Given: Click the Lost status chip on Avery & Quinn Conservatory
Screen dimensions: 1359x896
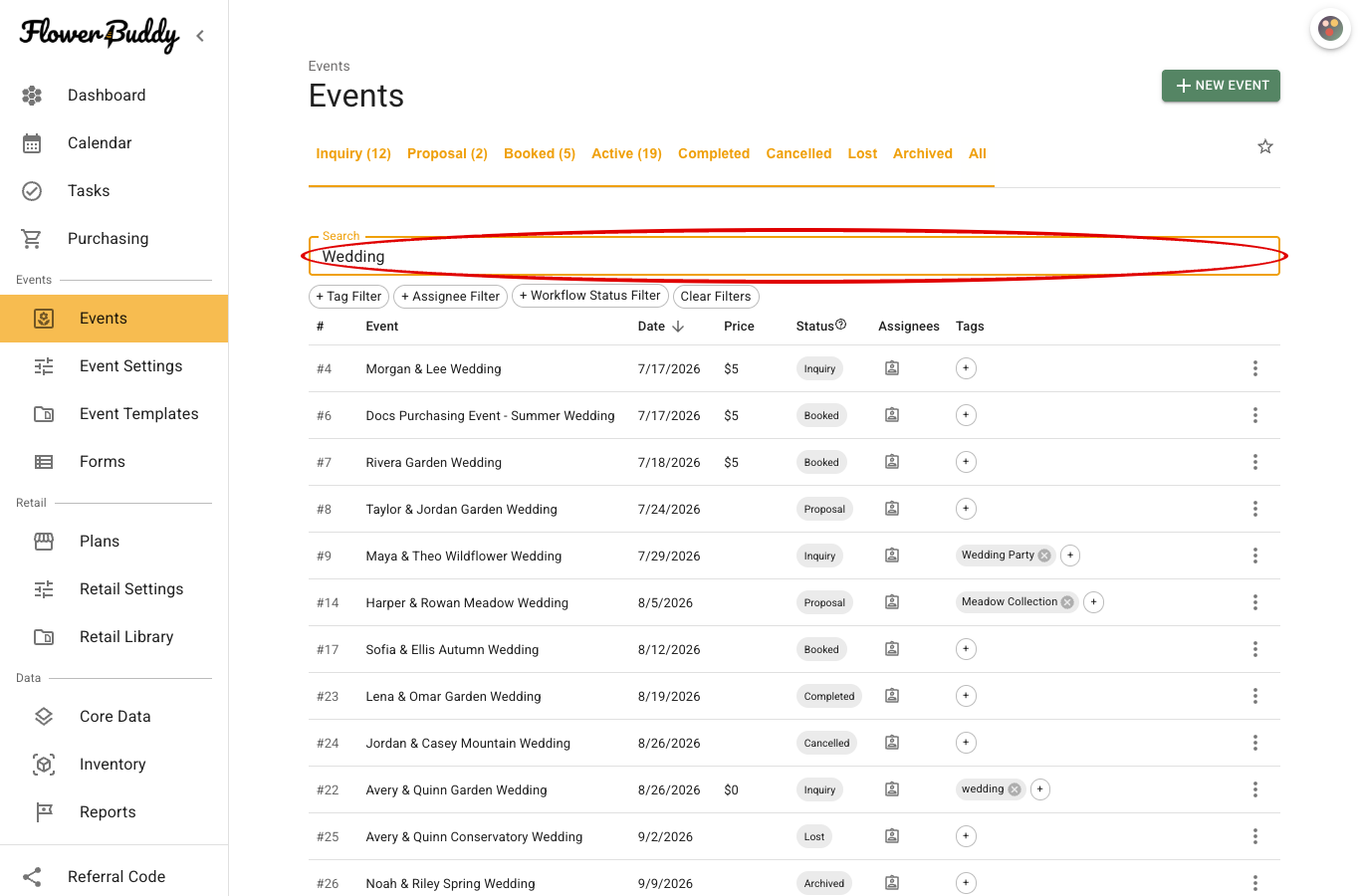Looking at the screenshot, I should [814, 836].
